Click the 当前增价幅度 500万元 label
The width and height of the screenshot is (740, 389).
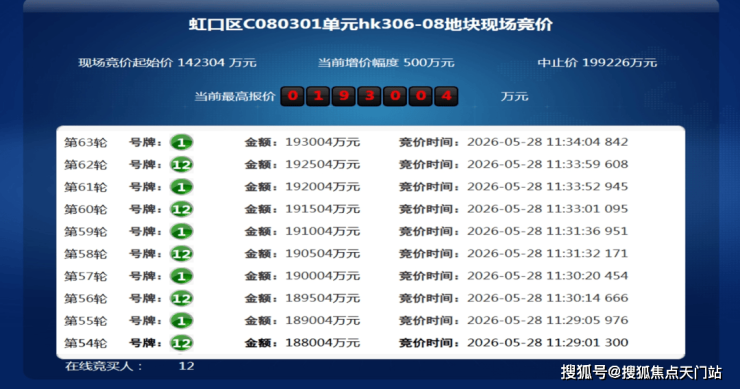tap(386, 63)
